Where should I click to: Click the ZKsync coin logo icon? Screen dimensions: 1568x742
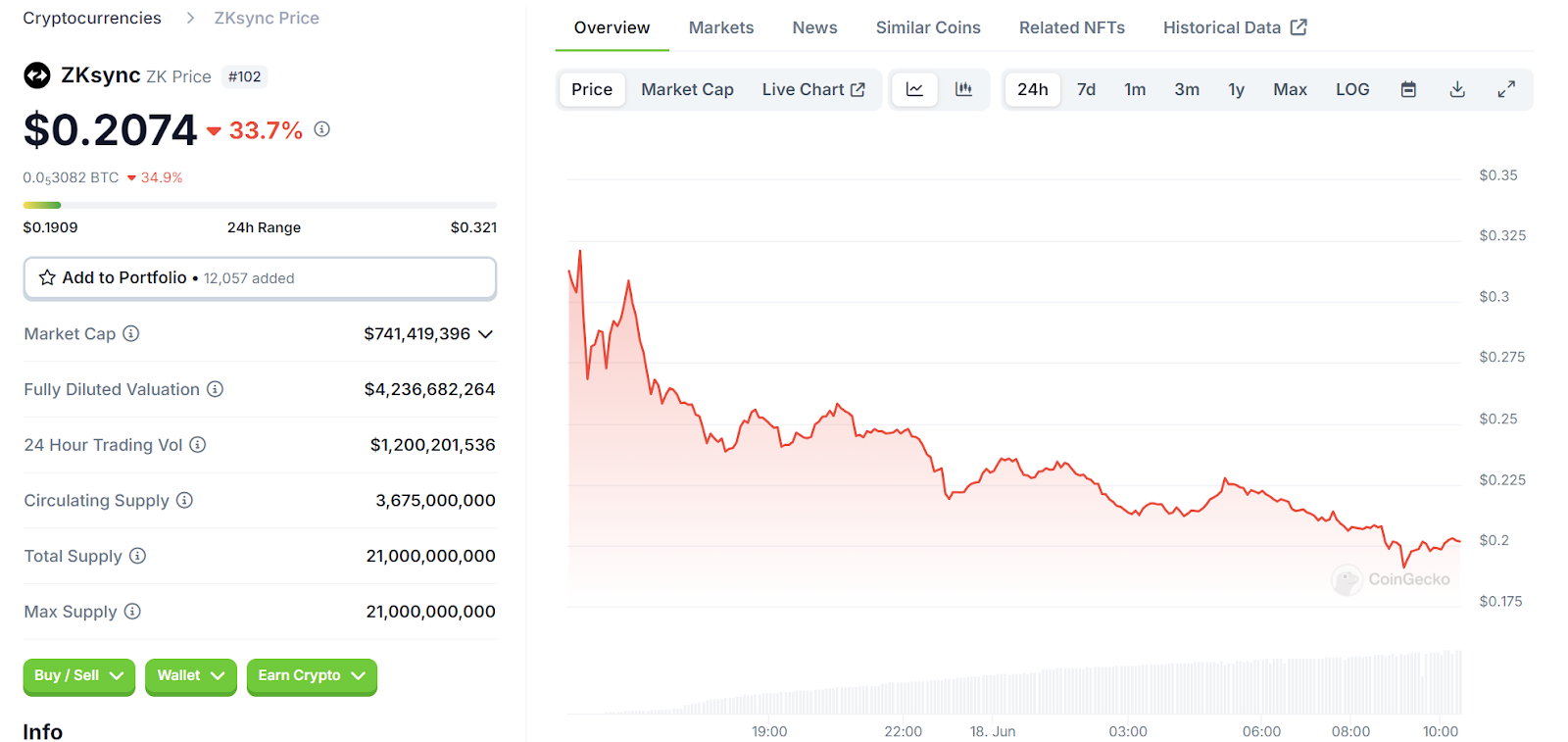tap(37, 75)
